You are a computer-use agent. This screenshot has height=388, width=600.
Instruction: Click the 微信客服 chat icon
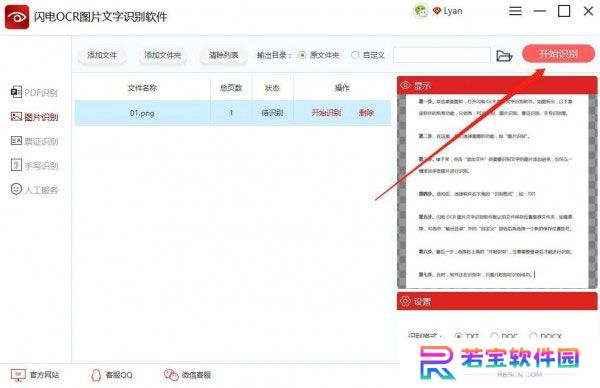(171, 375)
